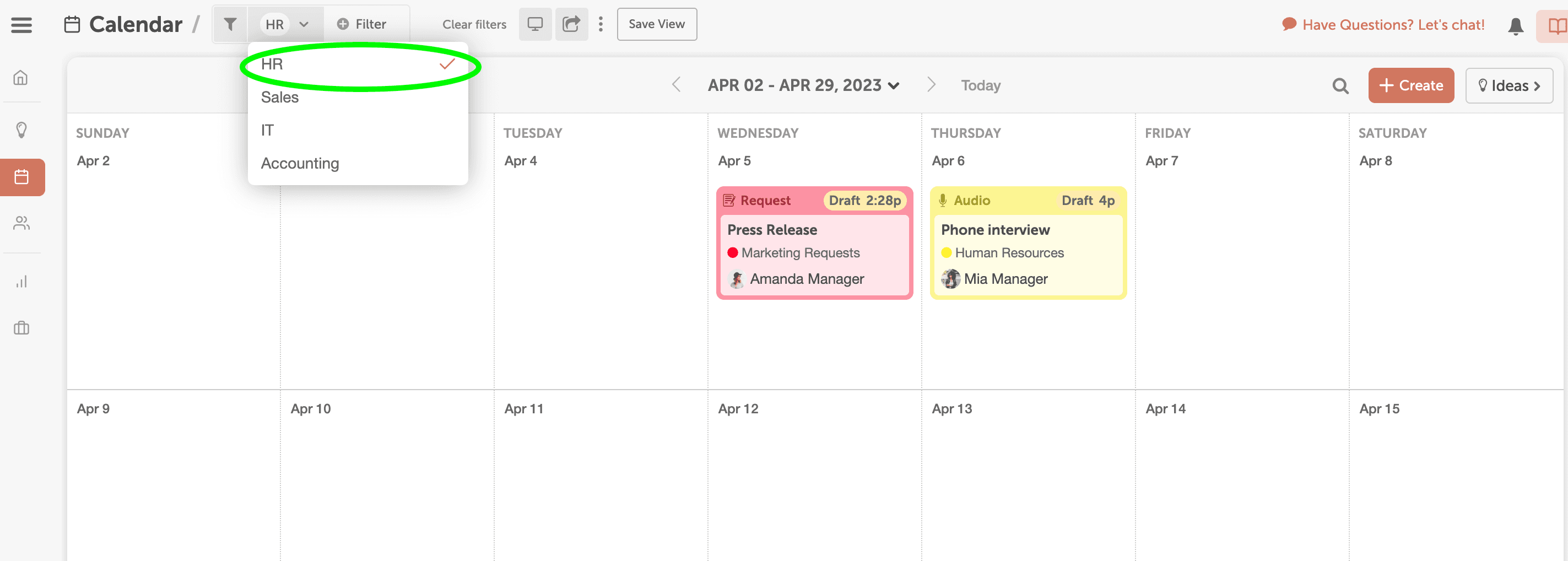Deselect the checked HR option
This screenshot has width=1568, height=561.
click(358, 64)
